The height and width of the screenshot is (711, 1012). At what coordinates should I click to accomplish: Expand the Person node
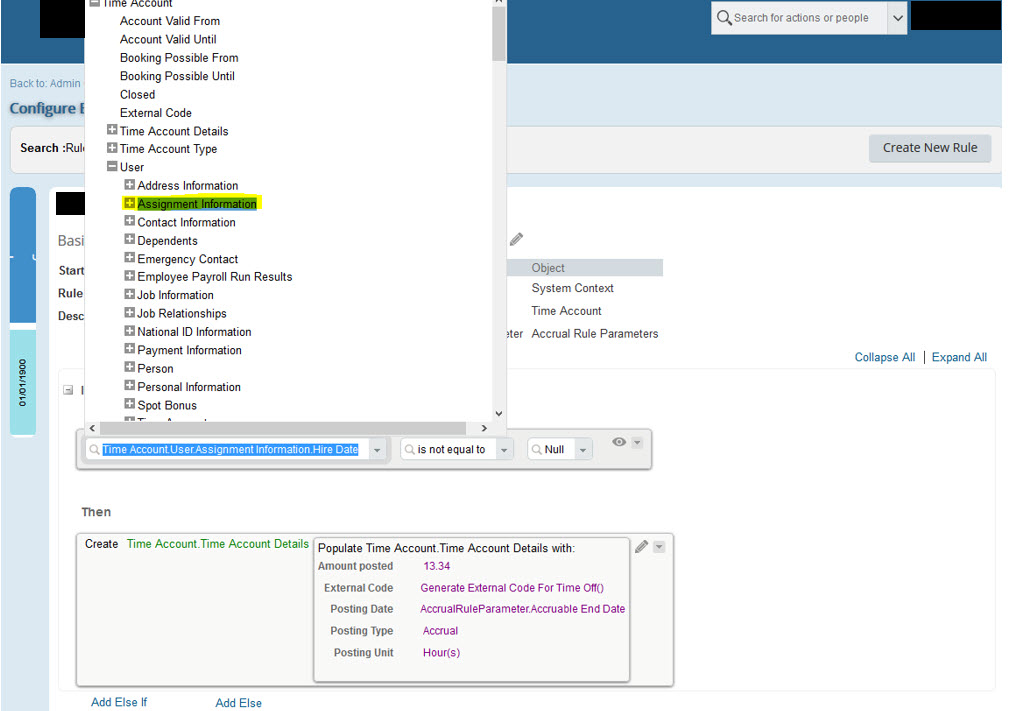coord(130,368)
